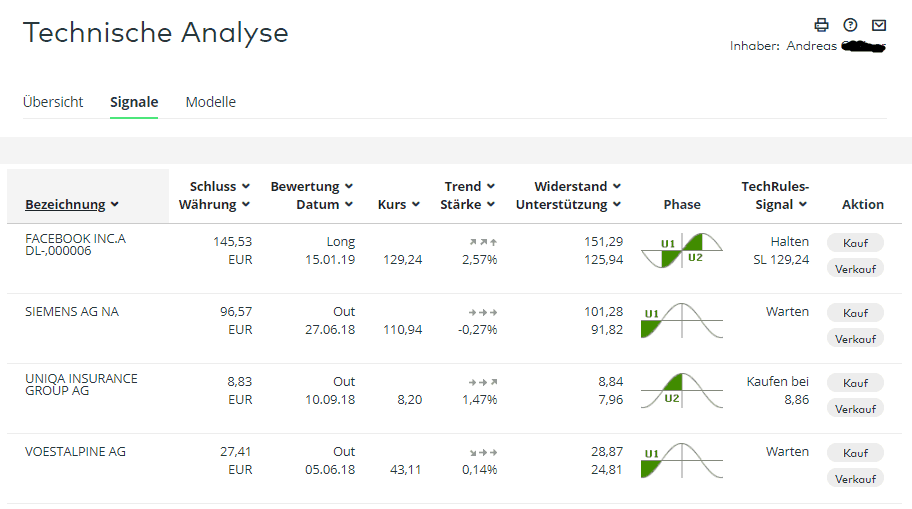
Task: Open UNIQA INSURANCE GROUP AG entry
Action: [81, 385]
